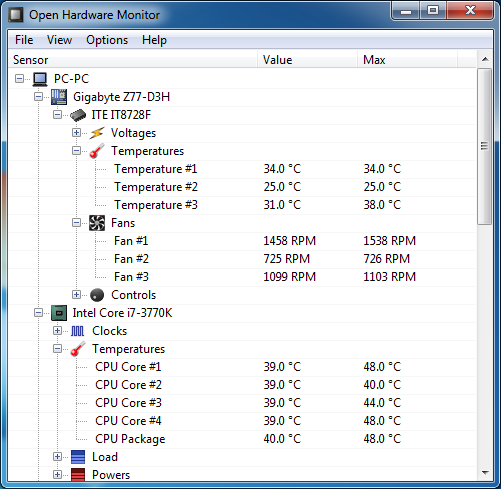The image size is (501, 489).
Task: Click the ITE IT8728F chip icon
Action: pos(78,115)
